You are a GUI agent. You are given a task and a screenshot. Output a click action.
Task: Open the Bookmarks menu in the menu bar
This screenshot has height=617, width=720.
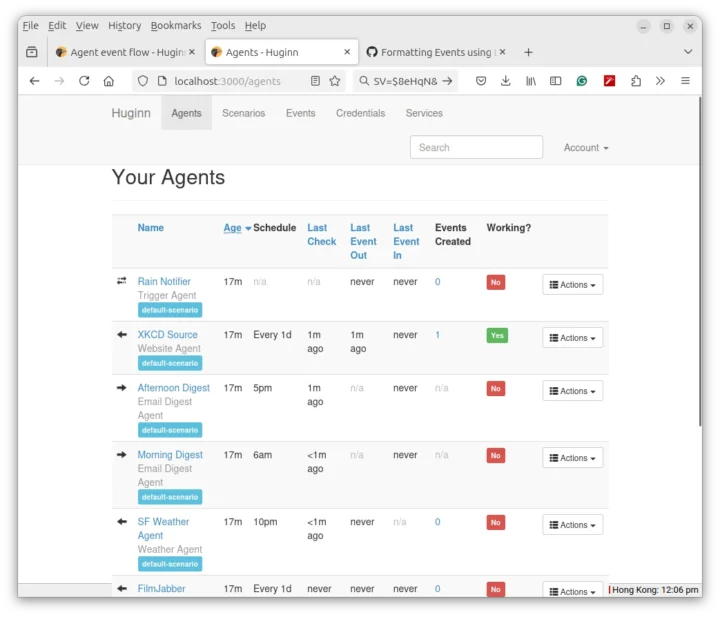click(176, 25)
